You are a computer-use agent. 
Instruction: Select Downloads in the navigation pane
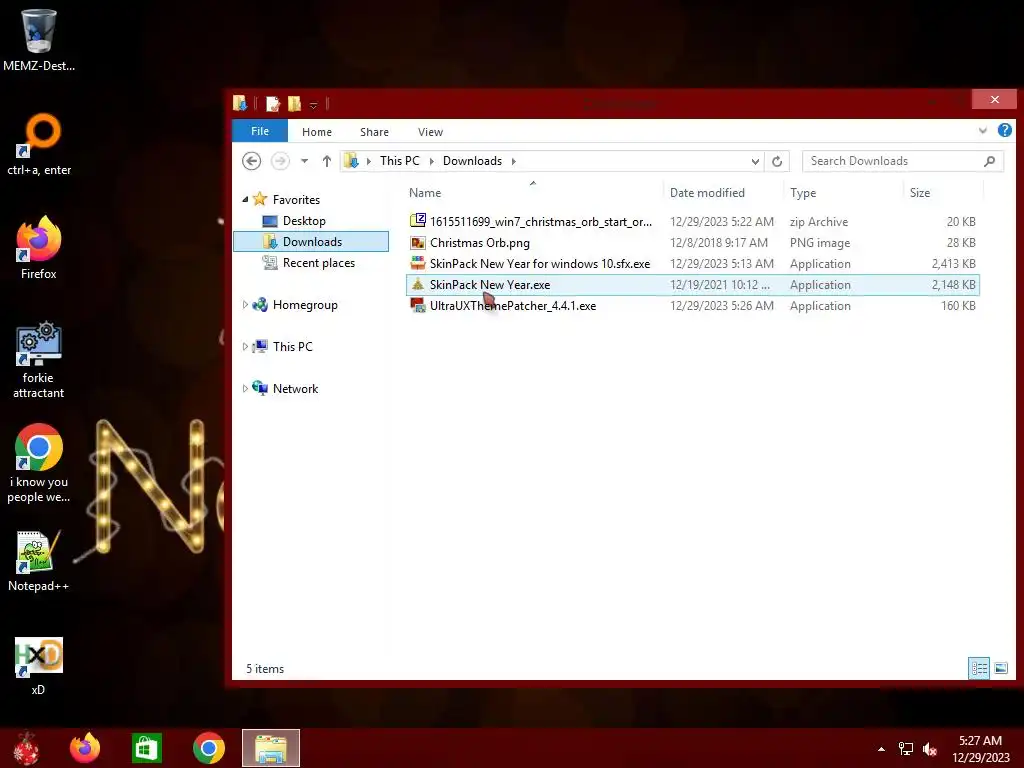click(x=311, y=242)
